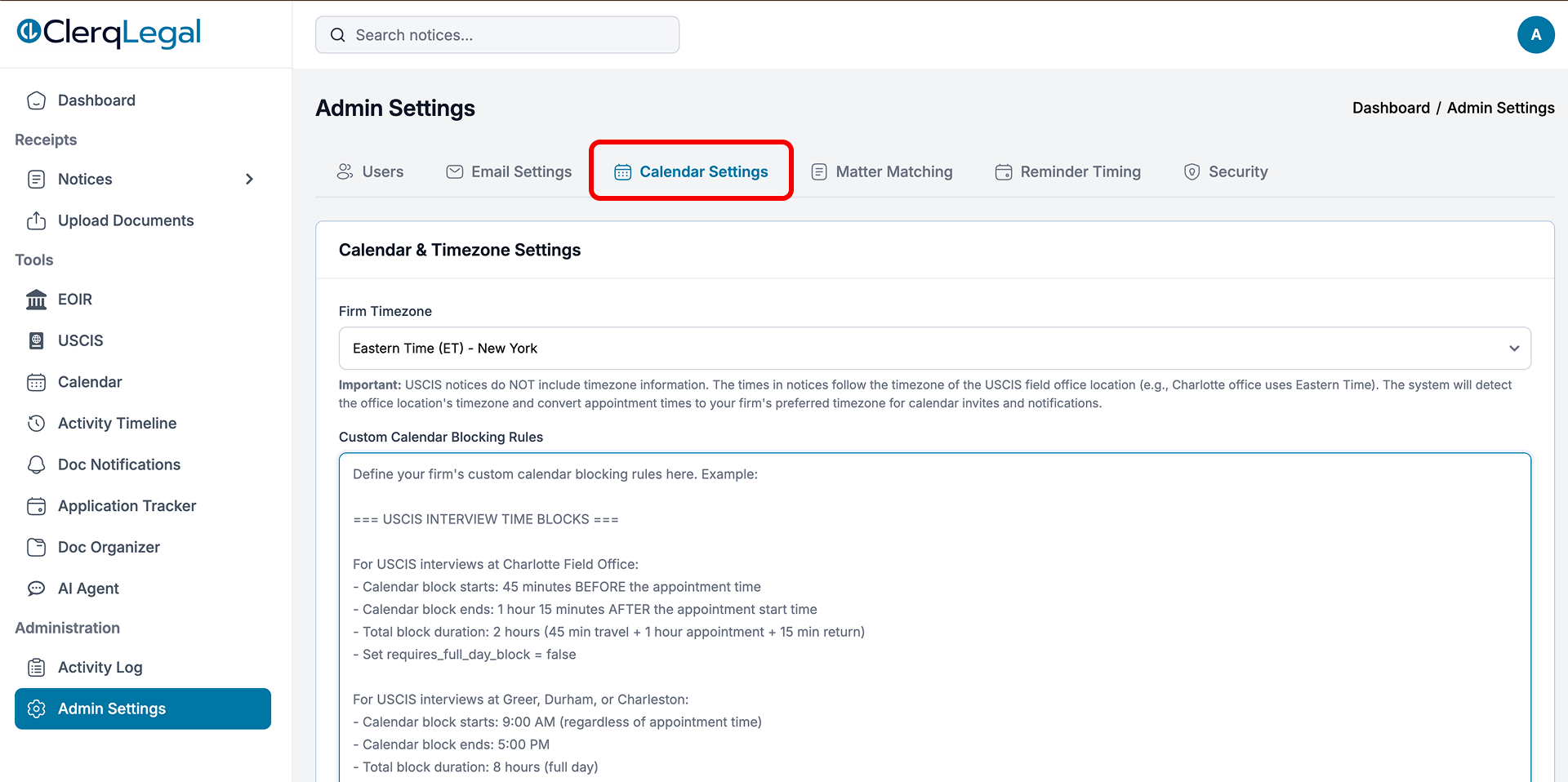
Task: Click the Activity Log list icon
Action: (37, 668)
